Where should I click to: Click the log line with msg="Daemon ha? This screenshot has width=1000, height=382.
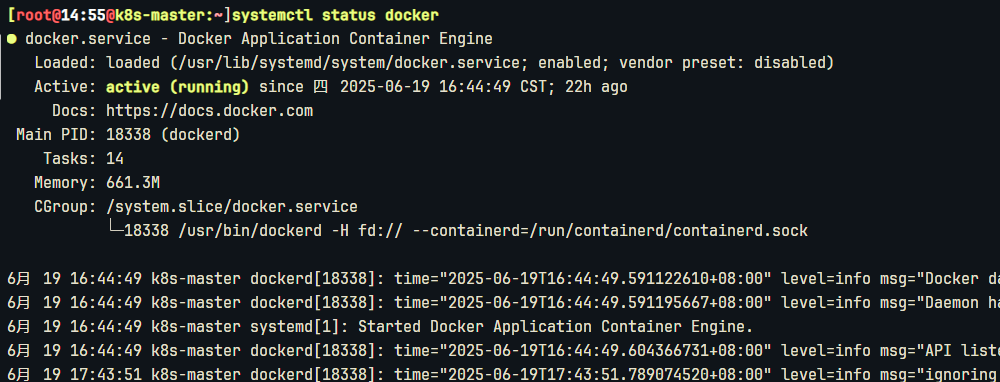click(x=500, y=303)
